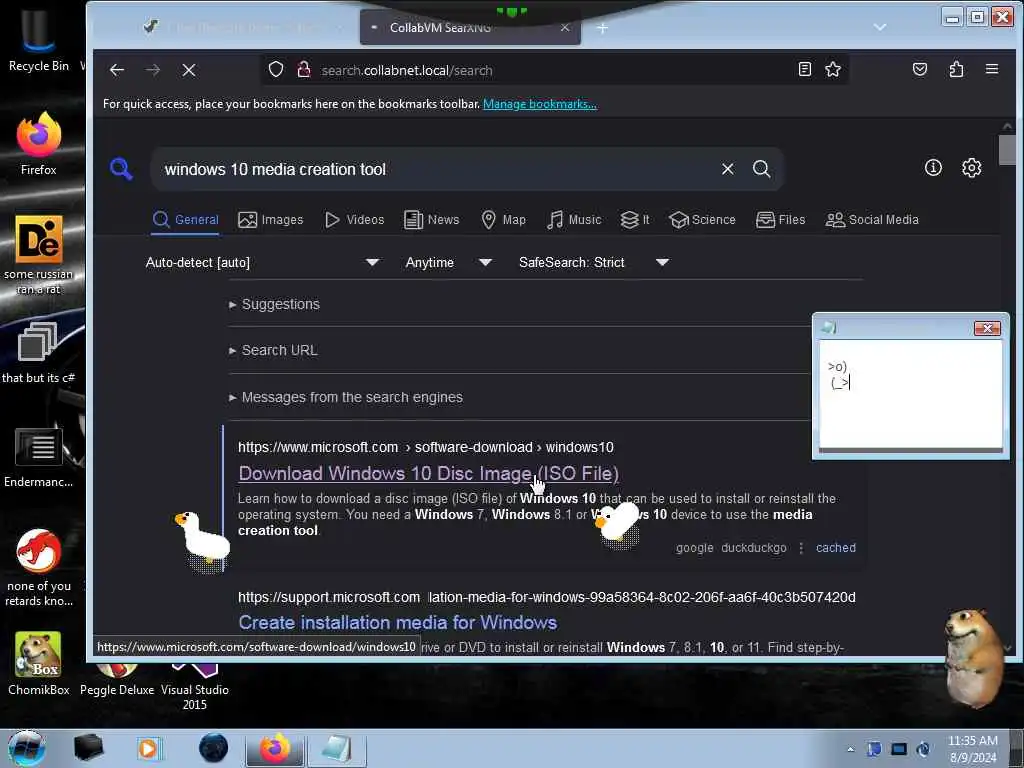
Task: Select the General search category
Action: (185, 220)
